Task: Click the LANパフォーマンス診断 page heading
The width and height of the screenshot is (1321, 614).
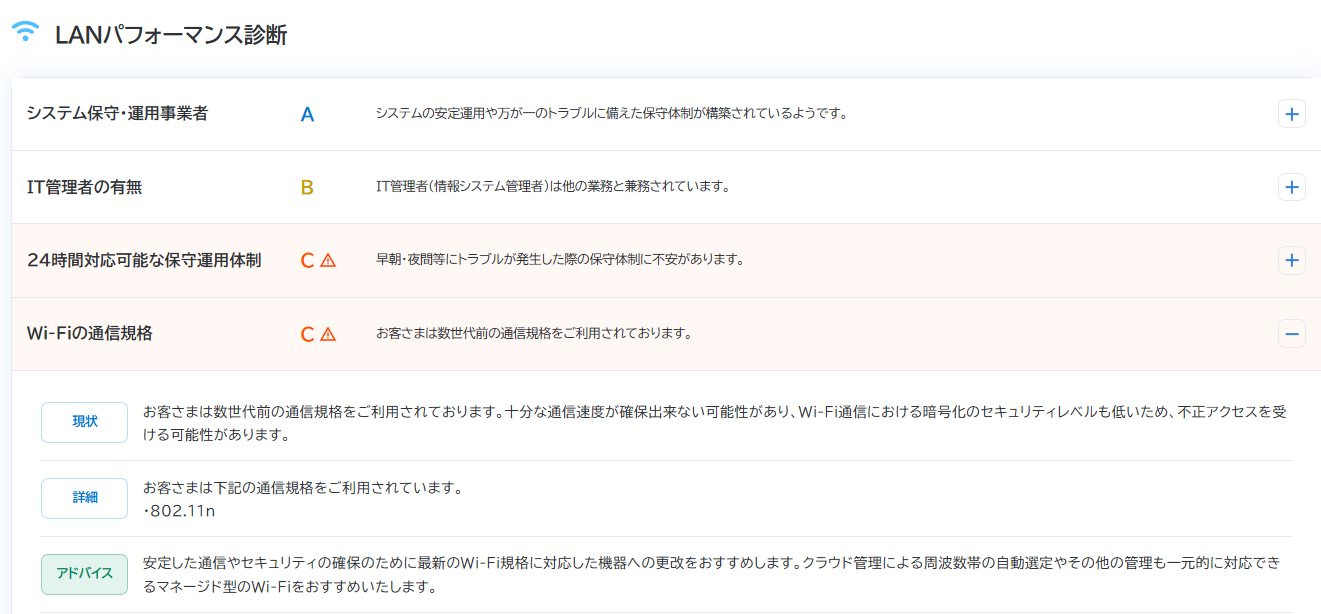Action: tap(171, 35)
